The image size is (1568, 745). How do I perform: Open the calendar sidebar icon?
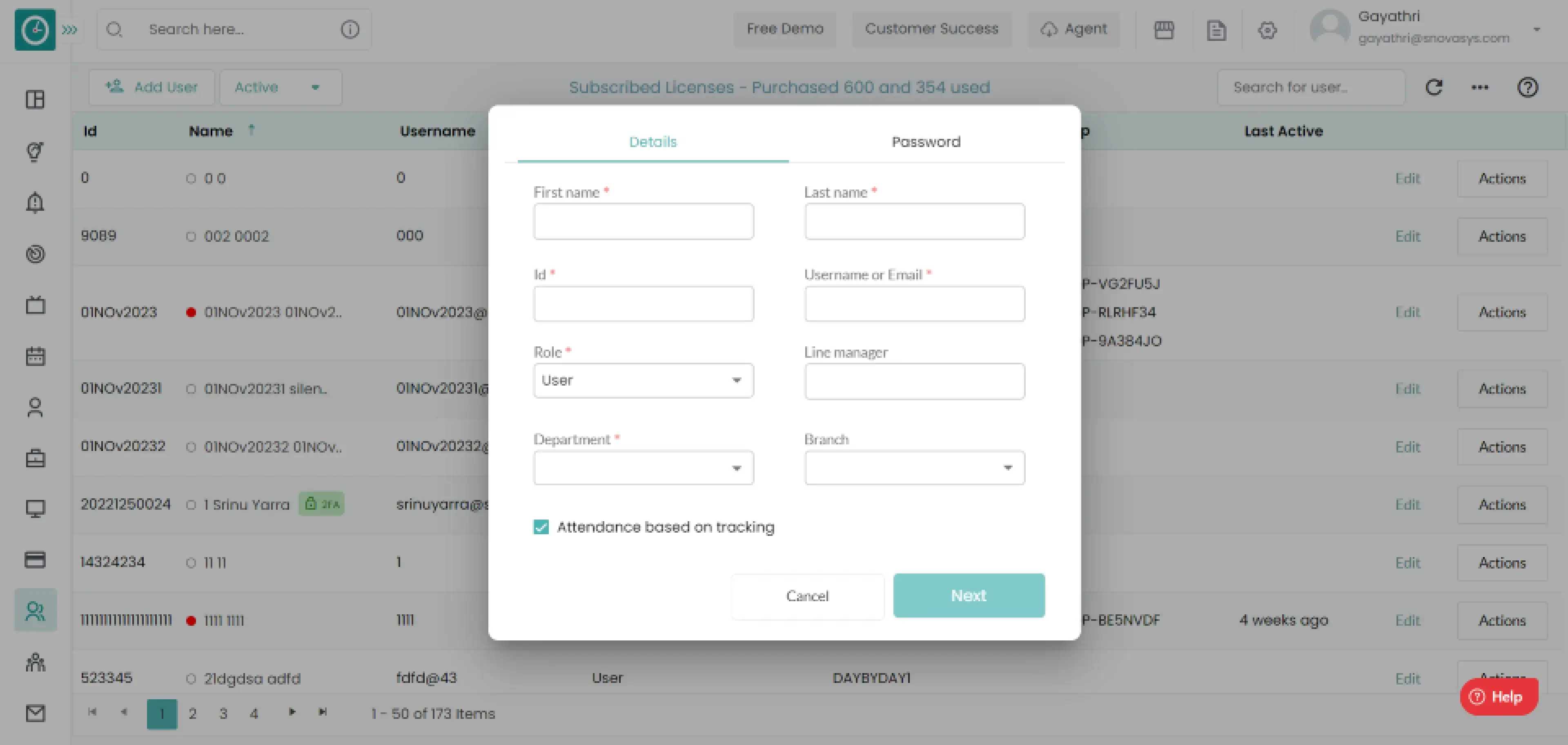point(35,356)
